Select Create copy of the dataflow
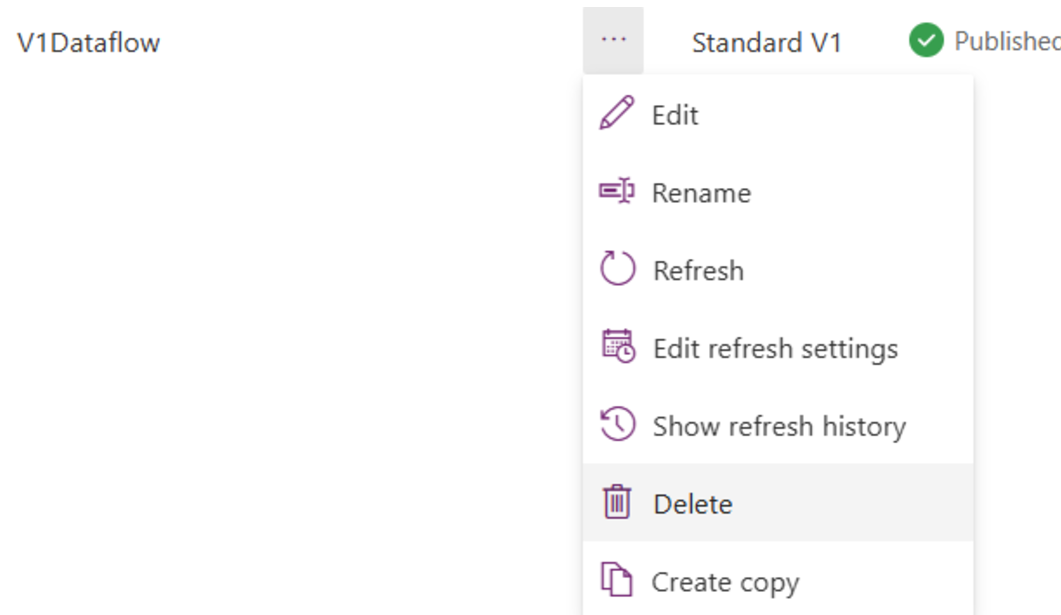 [x=725, y=581]
